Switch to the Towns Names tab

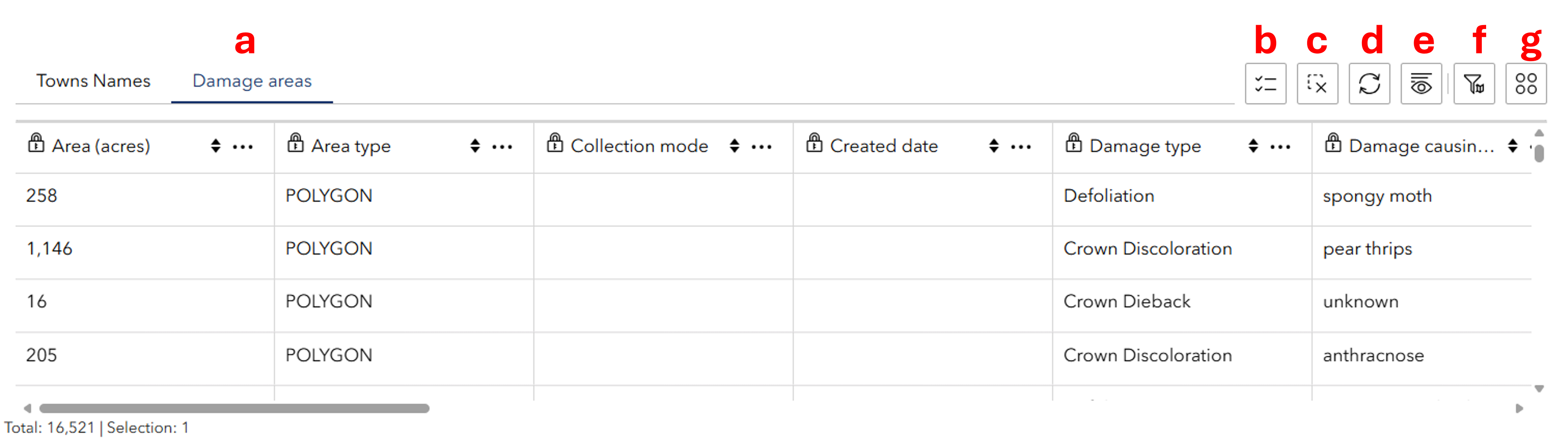93,81
